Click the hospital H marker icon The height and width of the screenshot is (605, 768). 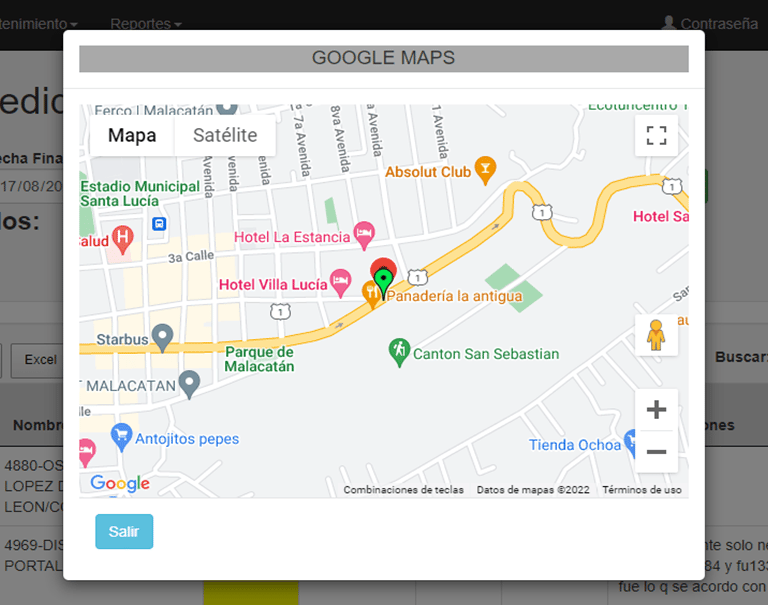(x=122, y=239)
